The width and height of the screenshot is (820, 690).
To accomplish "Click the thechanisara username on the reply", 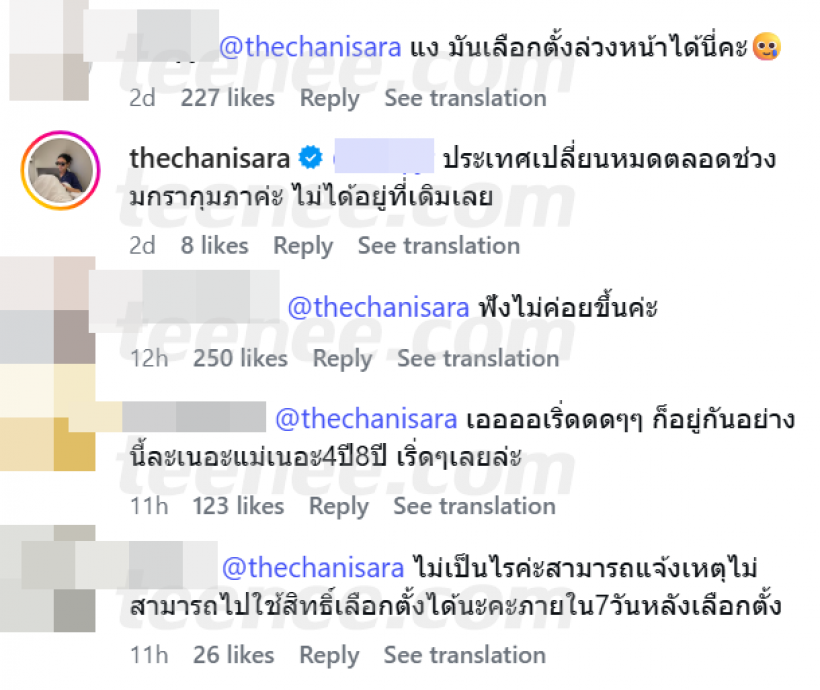I will (x=210, y=156).
